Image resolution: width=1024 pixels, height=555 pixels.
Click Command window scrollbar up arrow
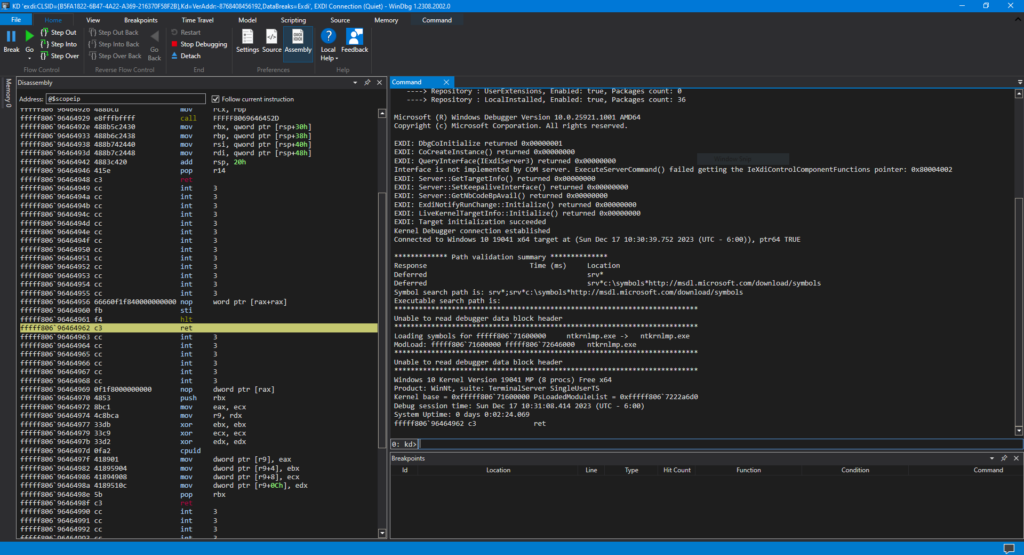pyautogui.click(x=1019, y=94)
